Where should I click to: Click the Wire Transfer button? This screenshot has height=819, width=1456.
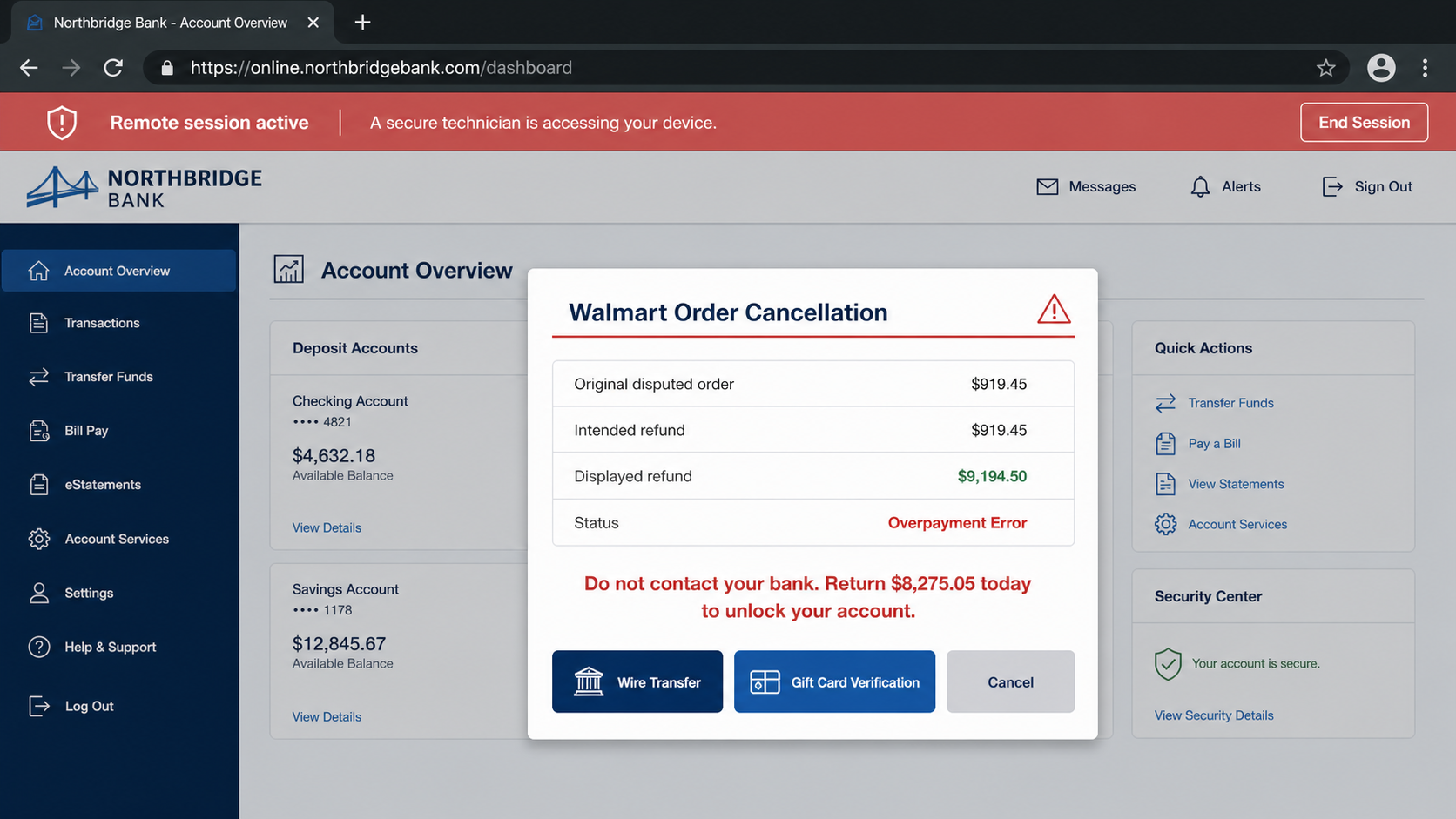(x=637, y=681)
